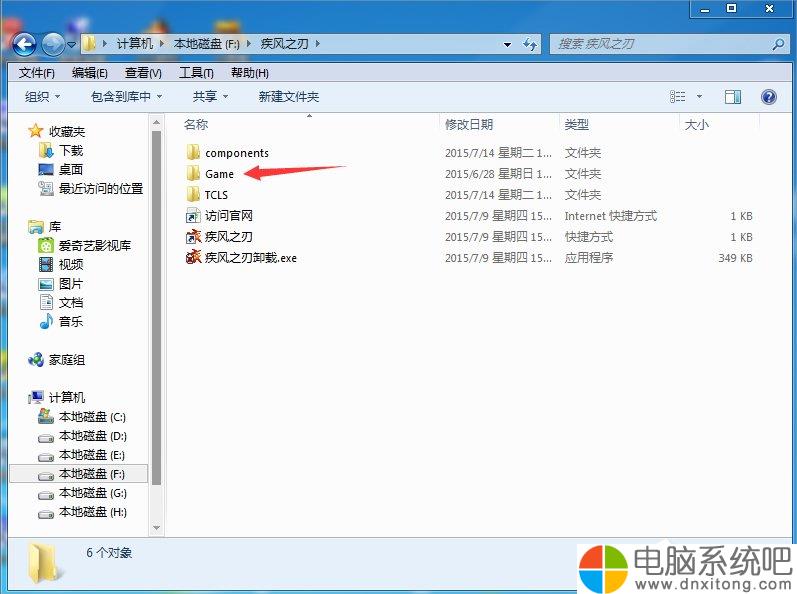The image size is (797, 594).
Task: Open the 图片 library
Action: coord(70,284)
